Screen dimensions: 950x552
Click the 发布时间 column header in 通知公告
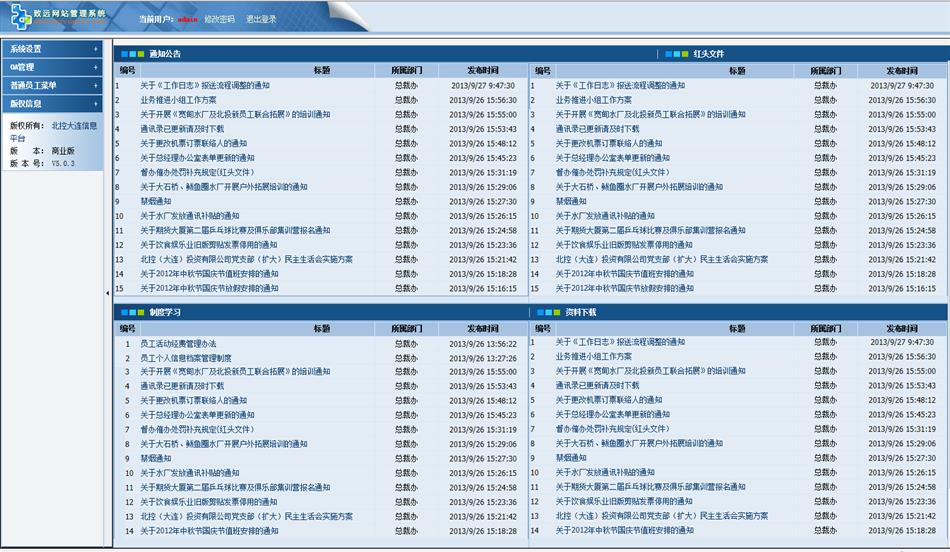click(x=482, y=71)
